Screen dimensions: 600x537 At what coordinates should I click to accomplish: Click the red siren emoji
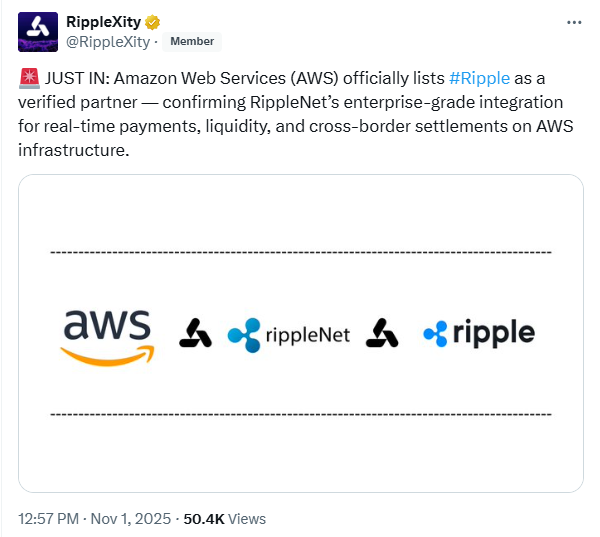[28, 77]
